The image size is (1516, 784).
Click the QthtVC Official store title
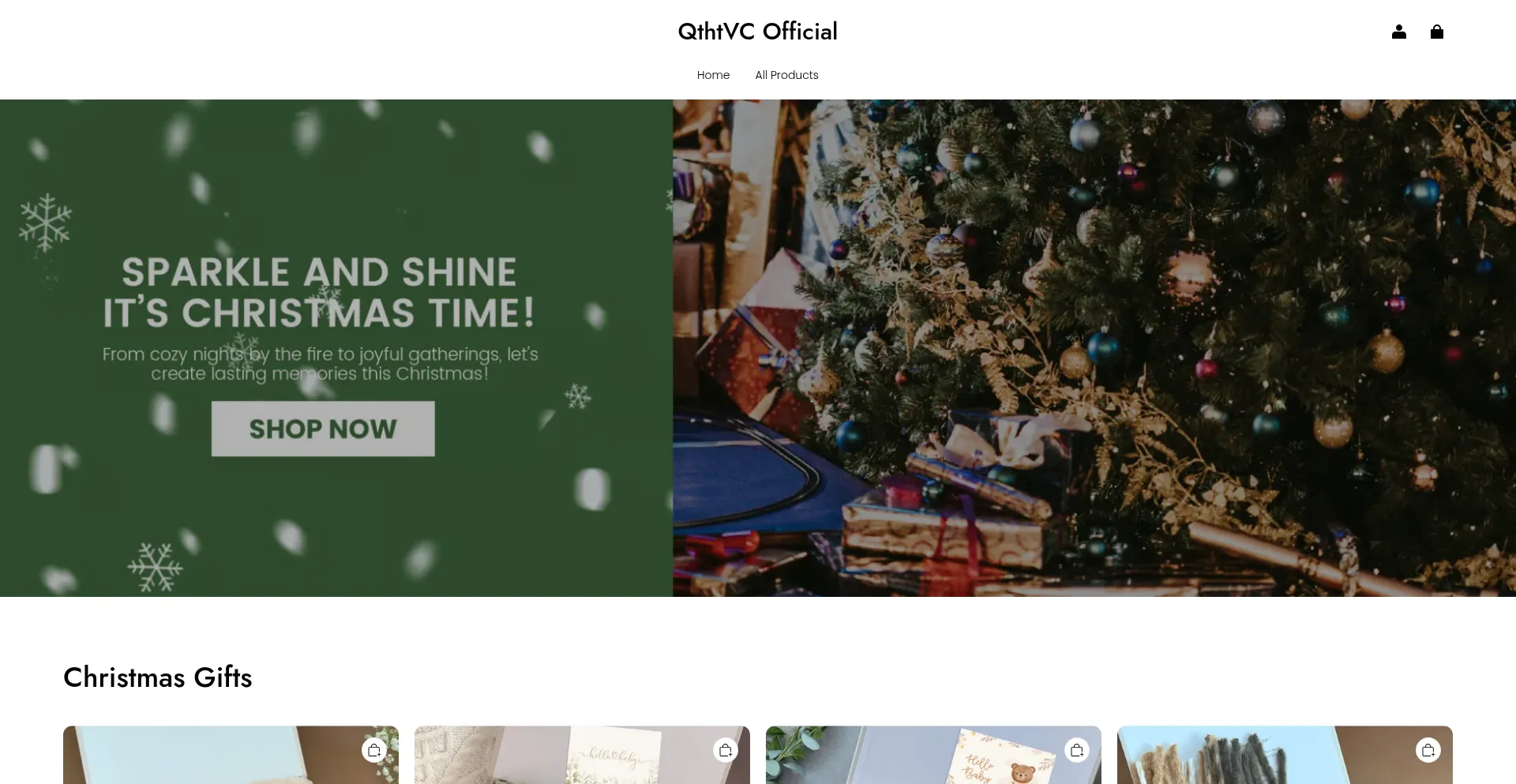point(758,32)
